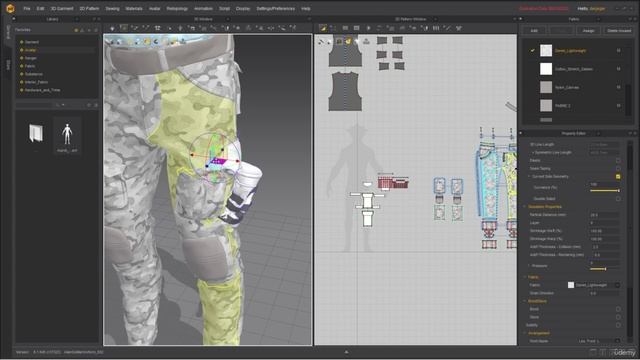
Task: Toggle the Skive checkbox
Action: coord(618,317)
